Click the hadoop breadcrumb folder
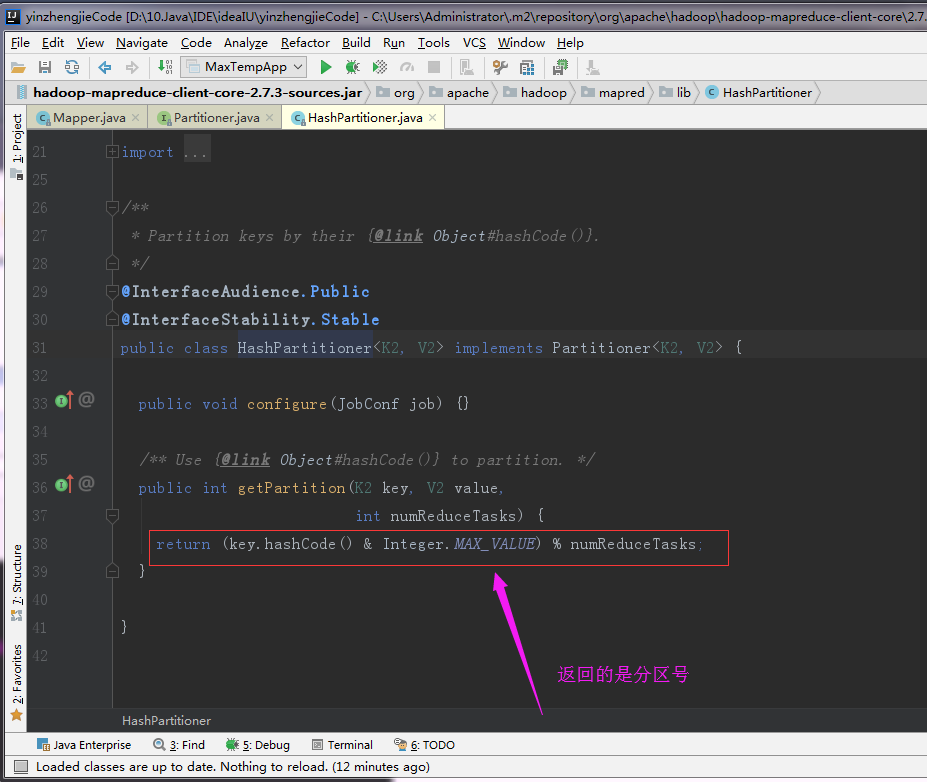The height and width of the screenshot is (782, 927). (535, 93)
